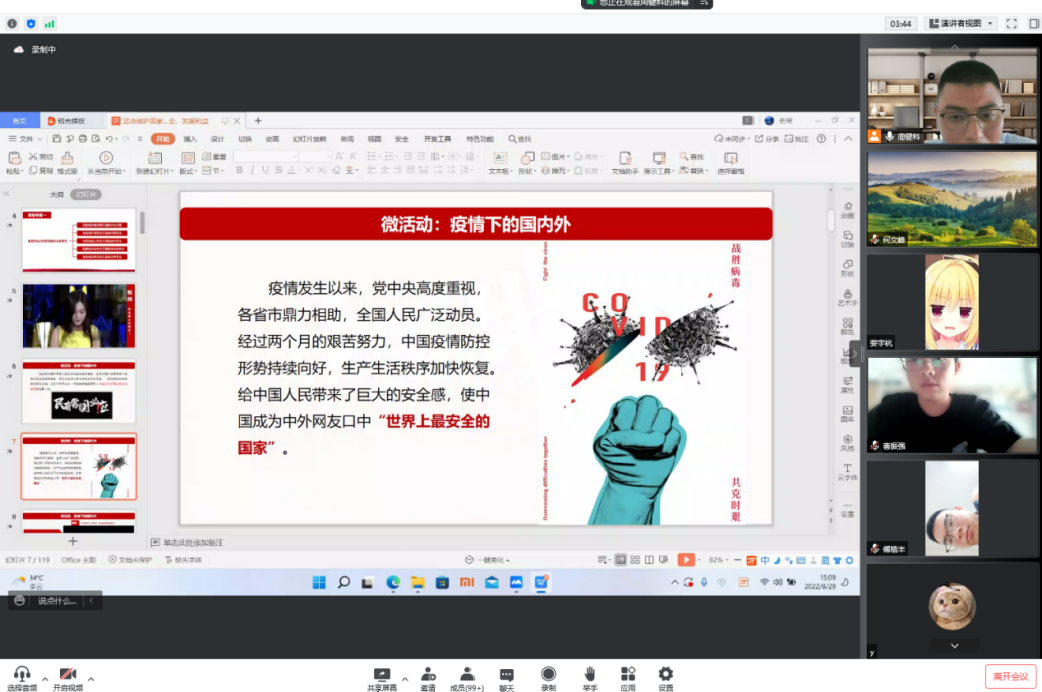Image resolution: width=1042 pixels, height=692 pixels.
Task: Open the 邀请 invite icon
Action: [x=428, y=675]
